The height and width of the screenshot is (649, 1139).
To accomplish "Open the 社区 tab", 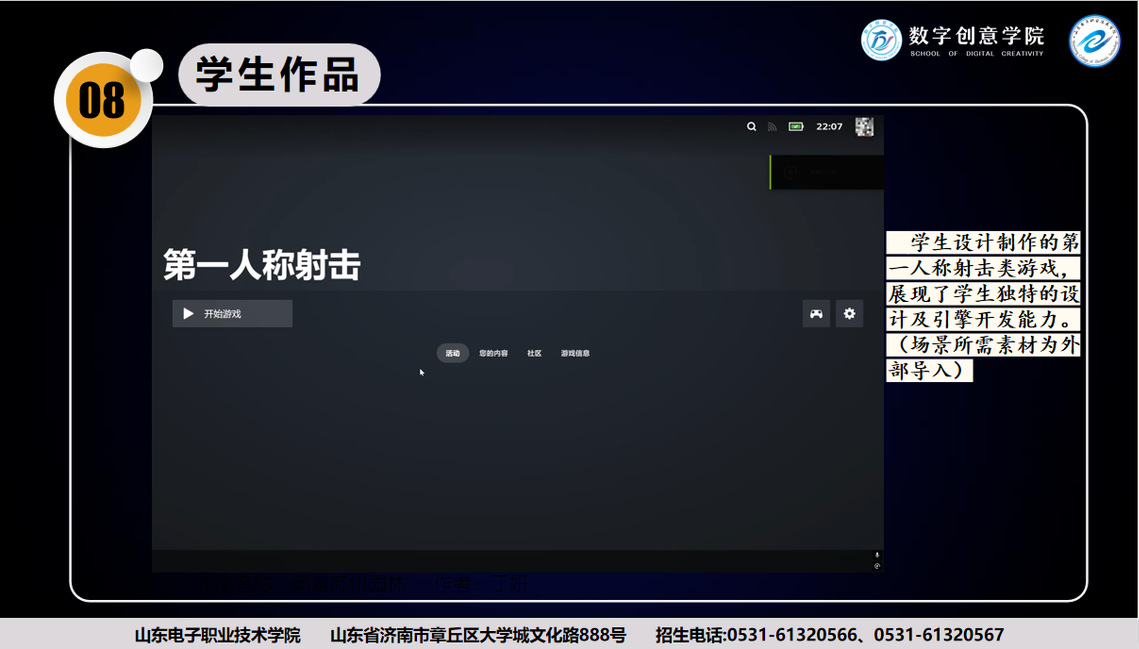I will [534, 353].
